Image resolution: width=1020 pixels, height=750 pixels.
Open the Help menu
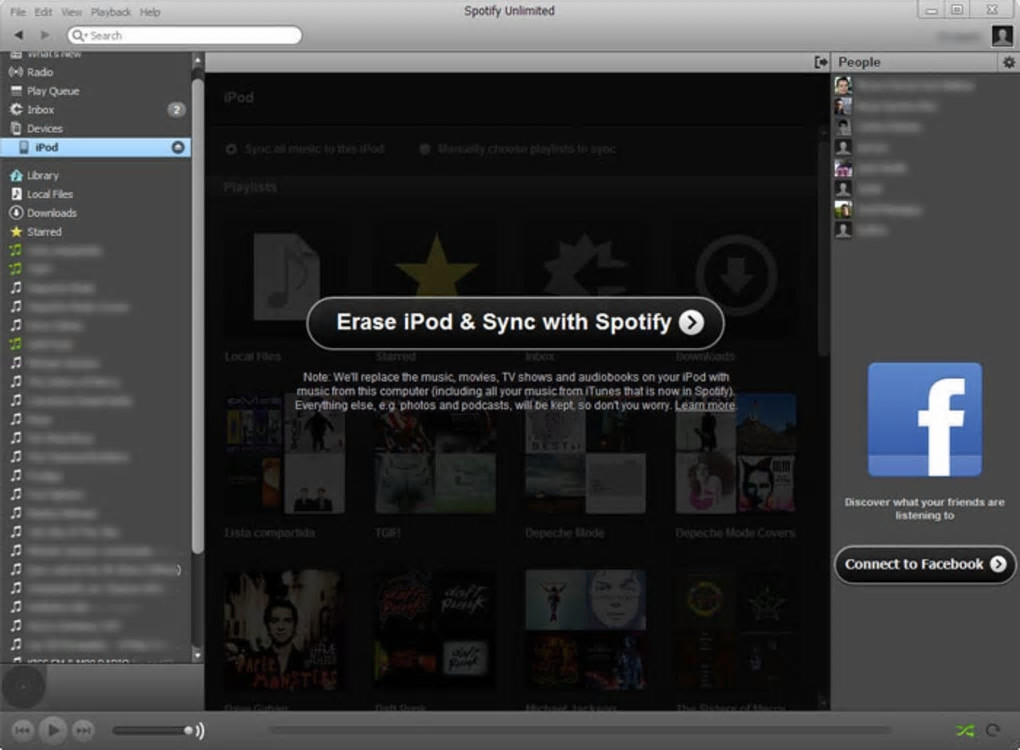(x=150, y=12)
